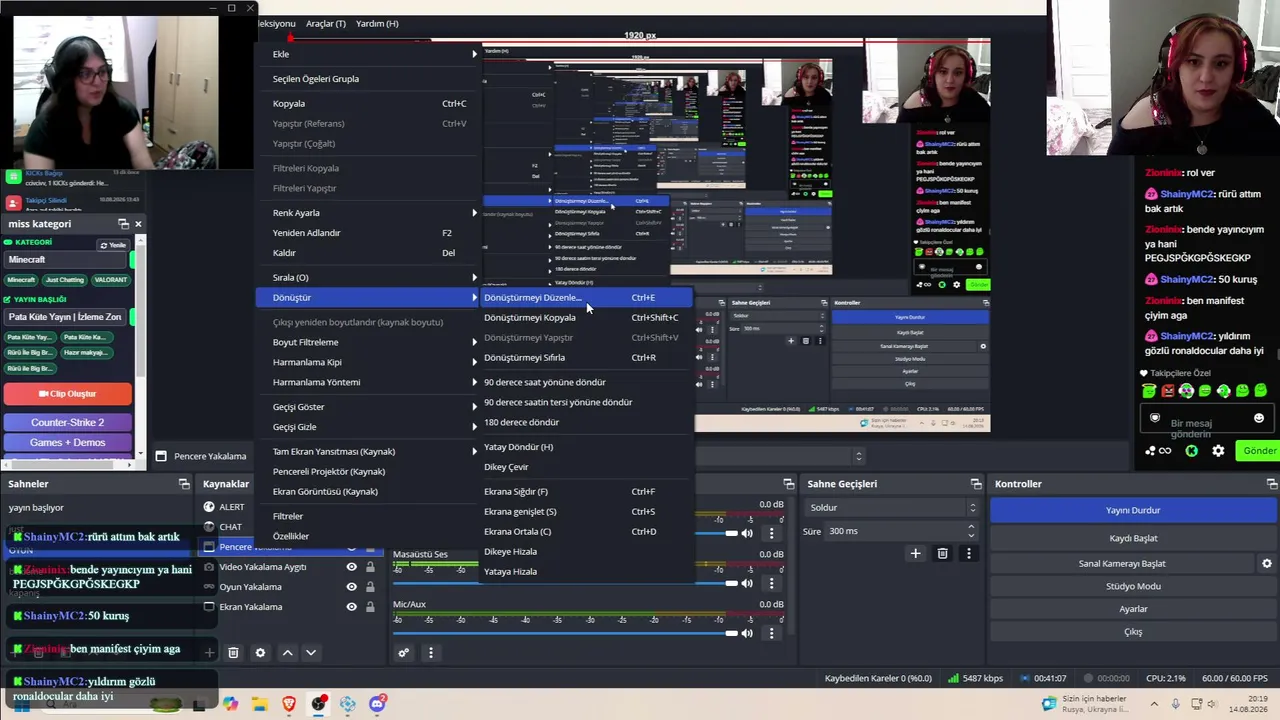
Task: Undock the Kontroller panel
Action: (x=1273, y=484)
